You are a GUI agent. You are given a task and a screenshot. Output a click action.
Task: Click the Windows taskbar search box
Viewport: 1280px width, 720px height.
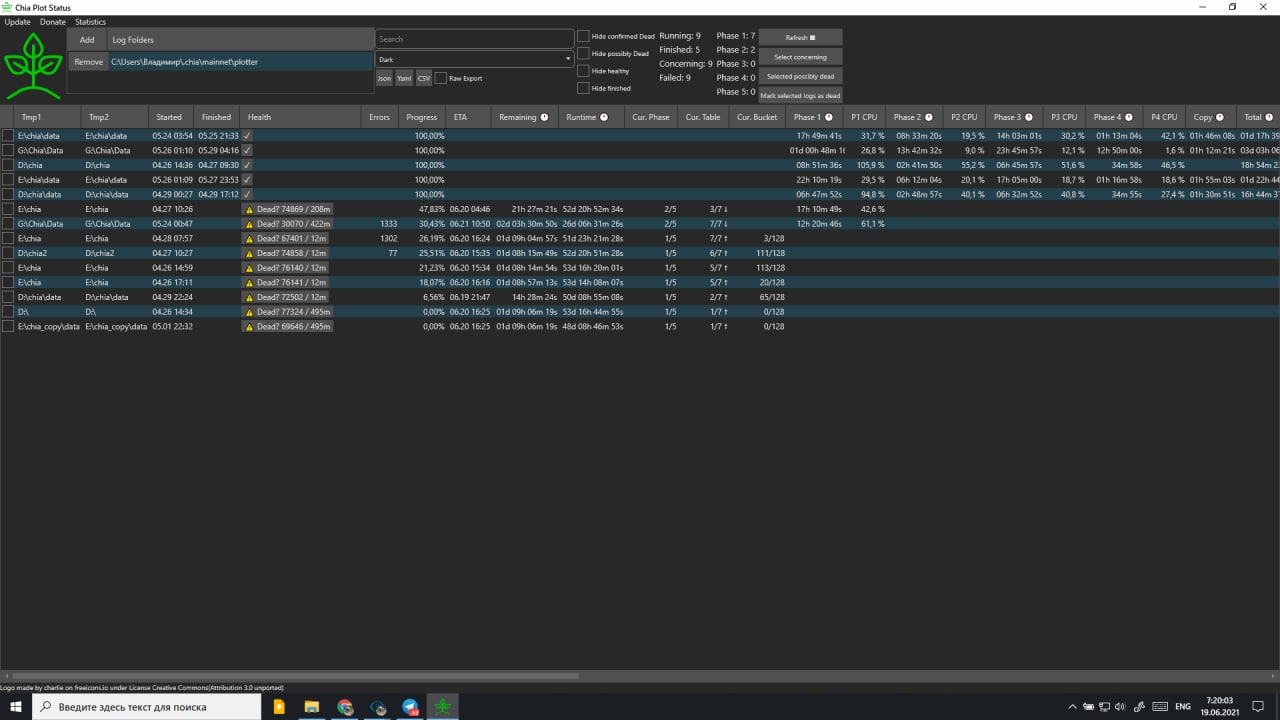coord(146,707)
